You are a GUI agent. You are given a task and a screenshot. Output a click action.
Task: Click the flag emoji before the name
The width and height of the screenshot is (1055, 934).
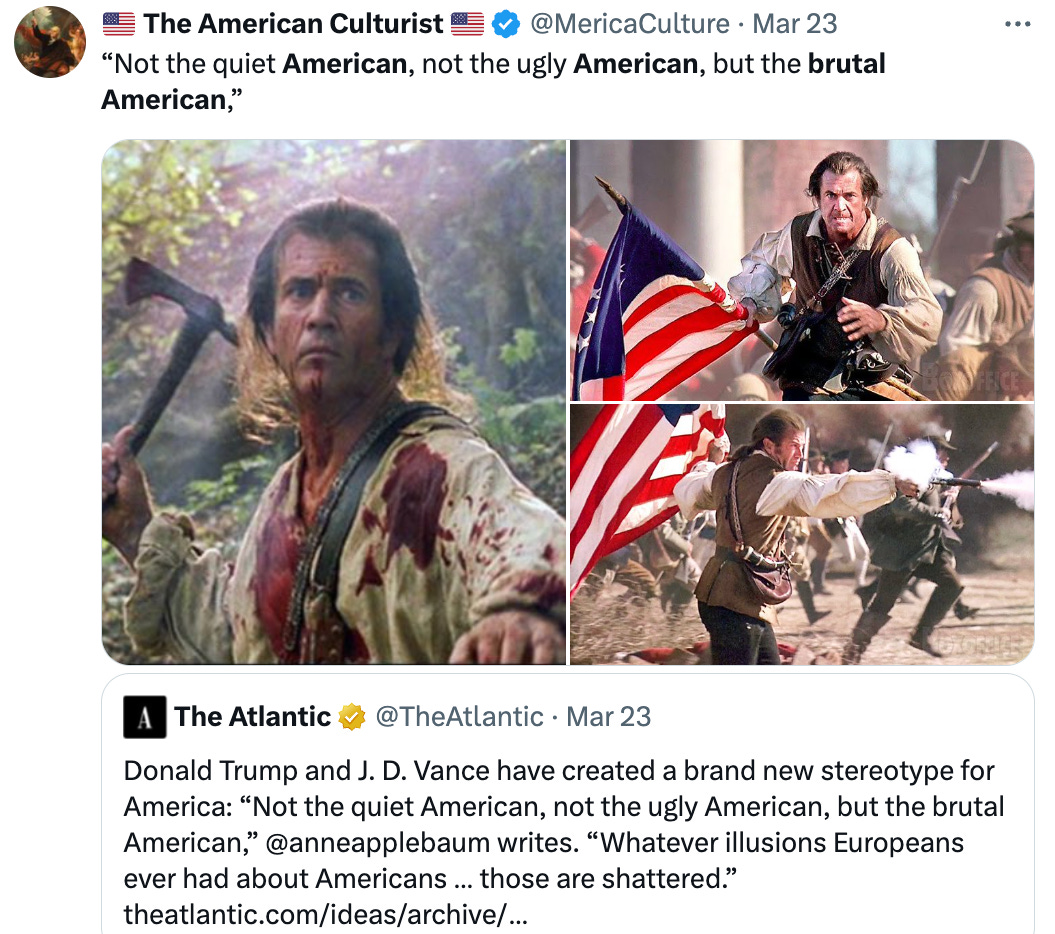click(x=119, y=24)
